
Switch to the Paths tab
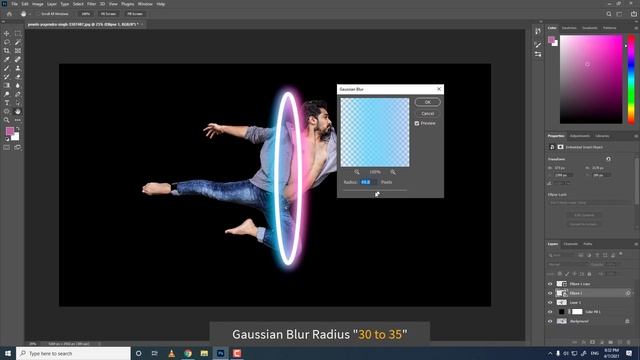pos(587,244)
